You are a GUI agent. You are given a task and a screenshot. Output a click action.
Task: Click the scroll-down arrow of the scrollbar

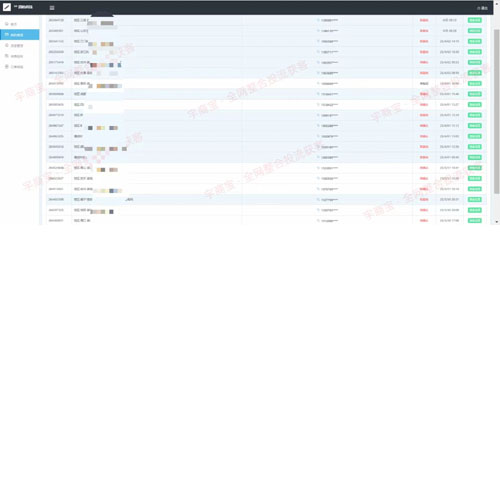[497, 222]
